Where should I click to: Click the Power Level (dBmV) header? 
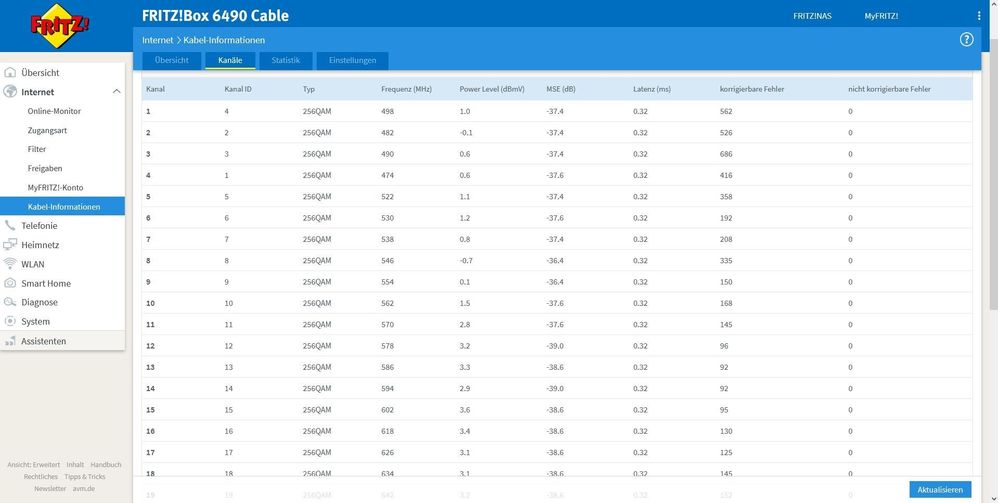[492, 89]
